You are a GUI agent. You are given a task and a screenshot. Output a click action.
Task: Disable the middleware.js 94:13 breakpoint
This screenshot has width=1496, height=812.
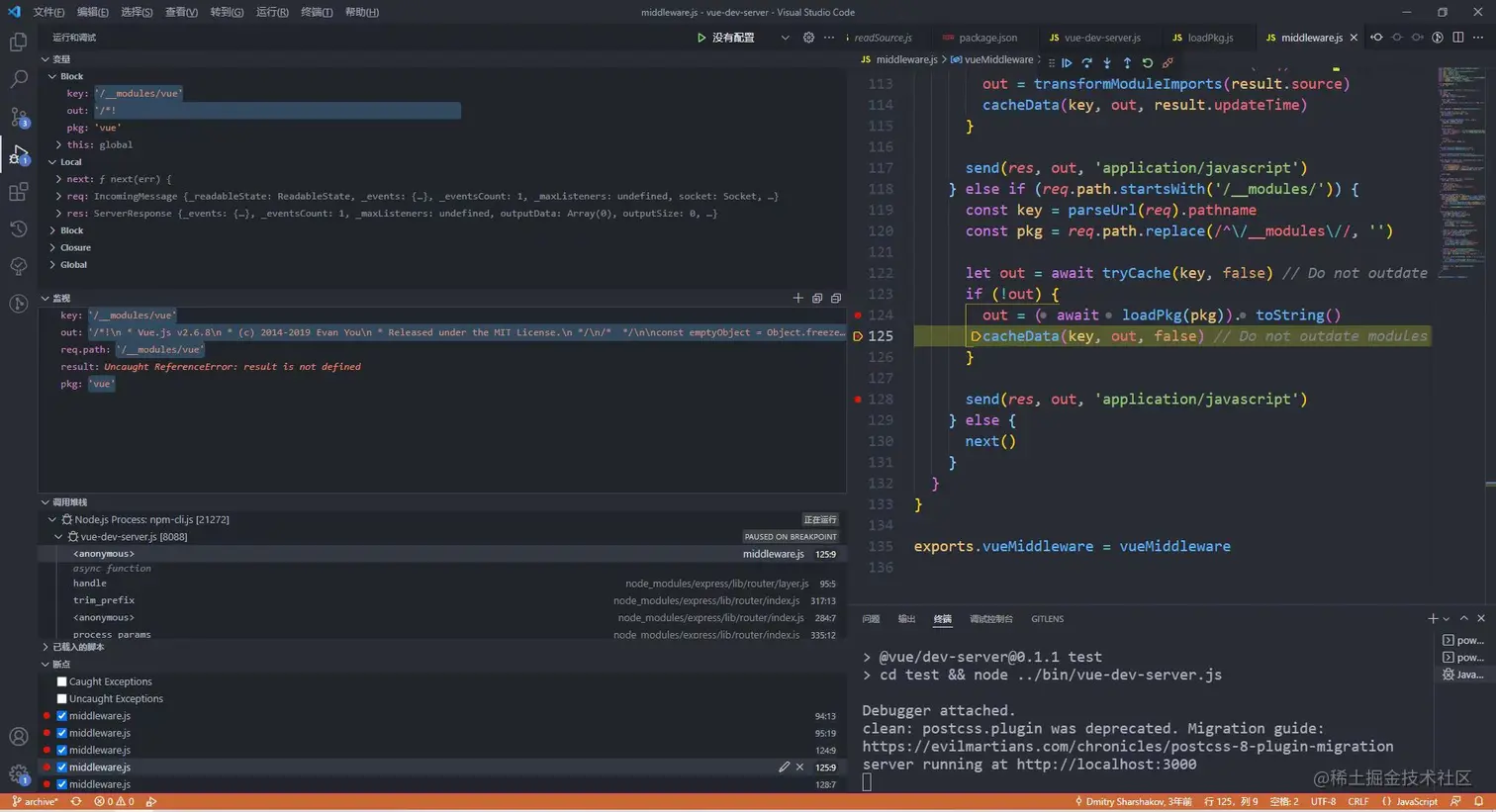click(x=61, y=716)
